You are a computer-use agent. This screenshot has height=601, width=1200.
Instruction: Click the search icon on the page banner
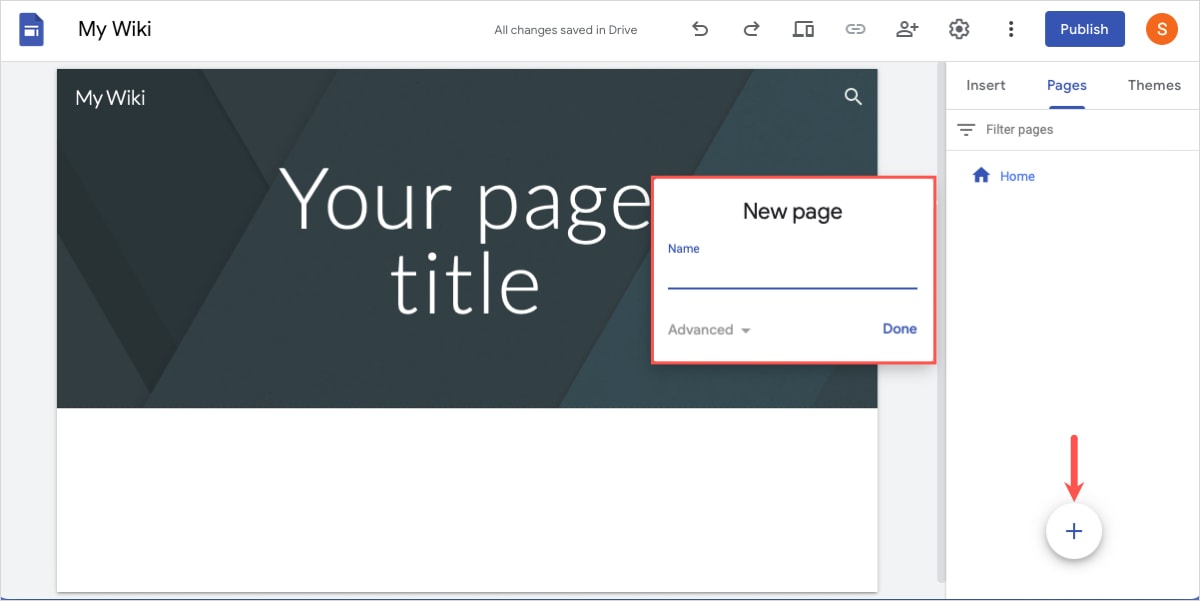853,97
